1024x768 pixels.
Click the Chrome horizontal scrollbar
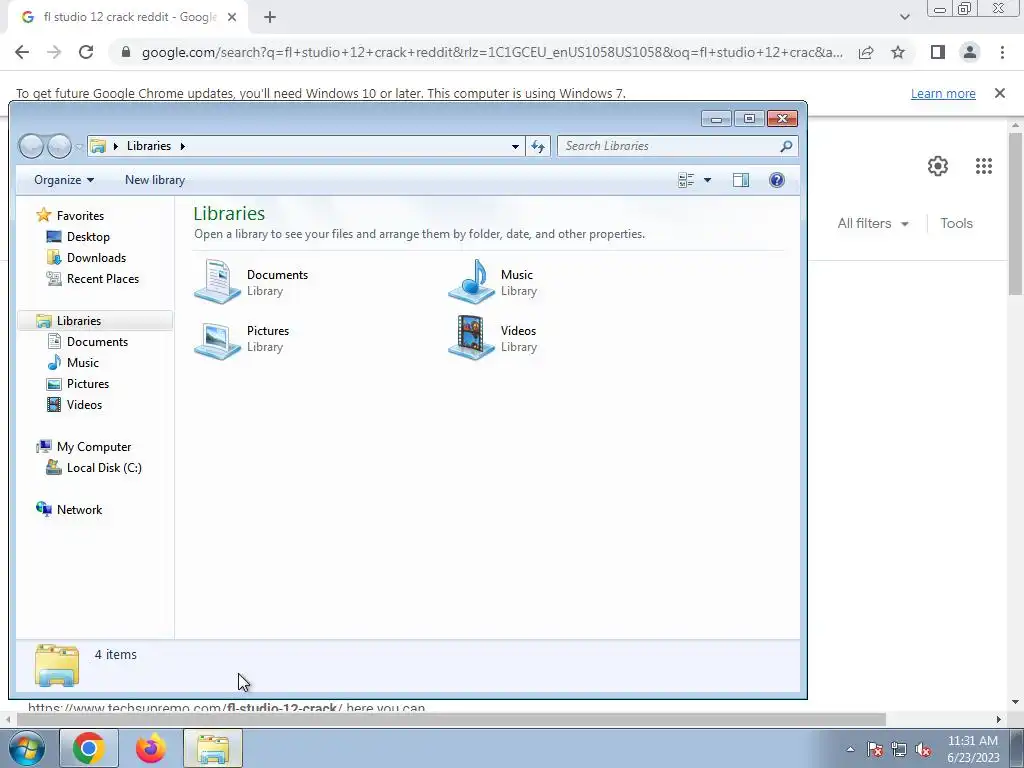click(451, 720)
